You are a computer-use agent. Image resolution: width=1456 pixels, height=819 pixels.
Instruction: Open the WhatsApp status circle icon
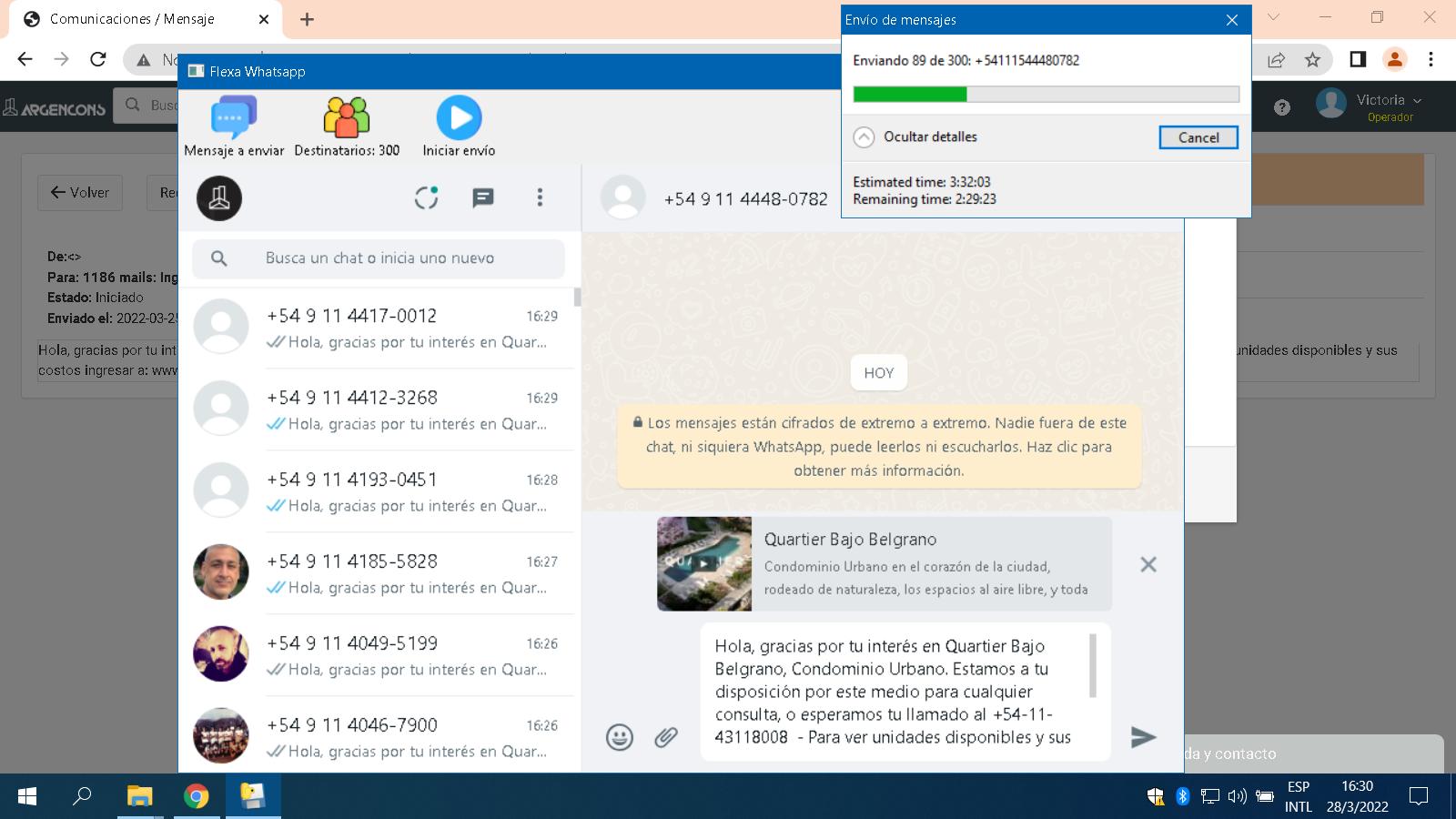coord(426,197)
